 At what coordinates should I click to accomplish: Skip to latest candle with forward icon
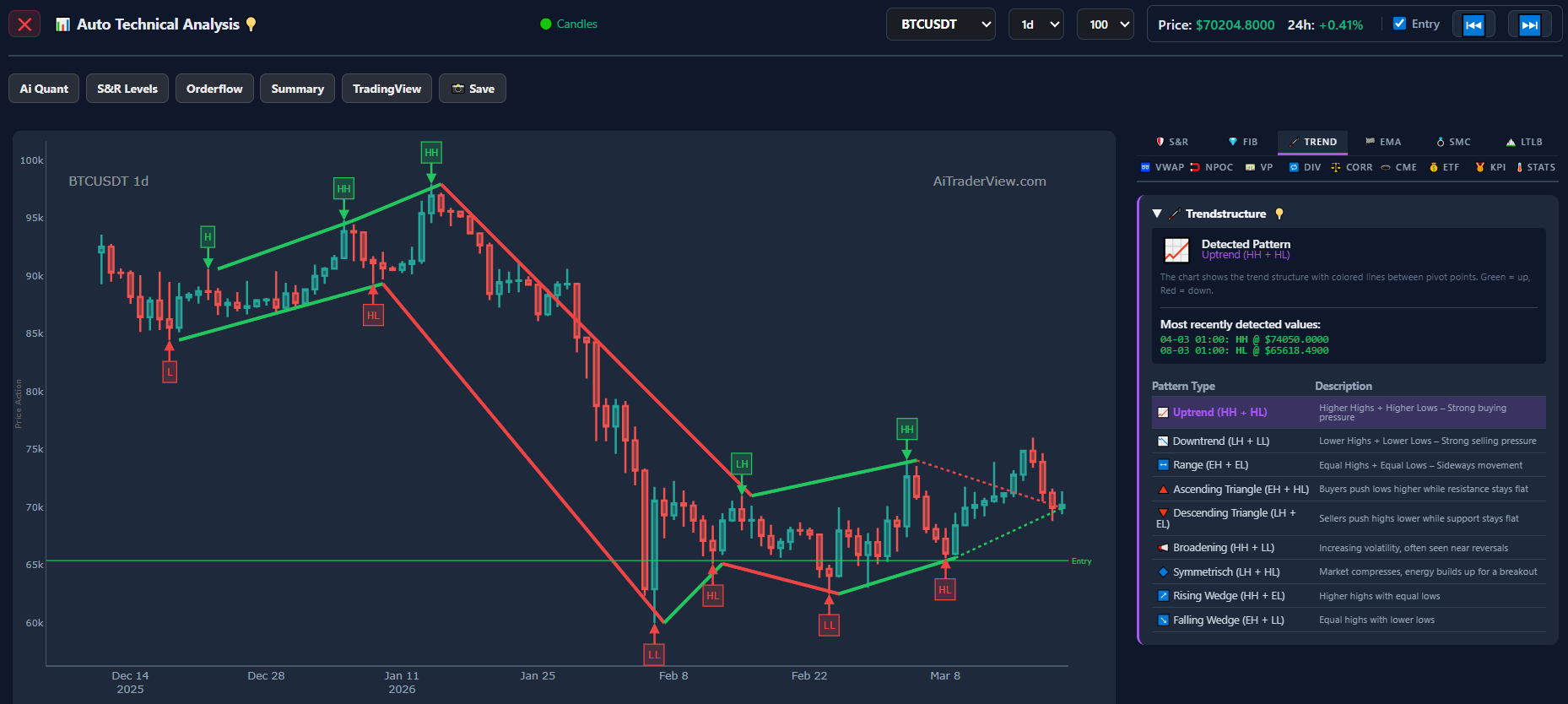click(x=1529, y=24)
